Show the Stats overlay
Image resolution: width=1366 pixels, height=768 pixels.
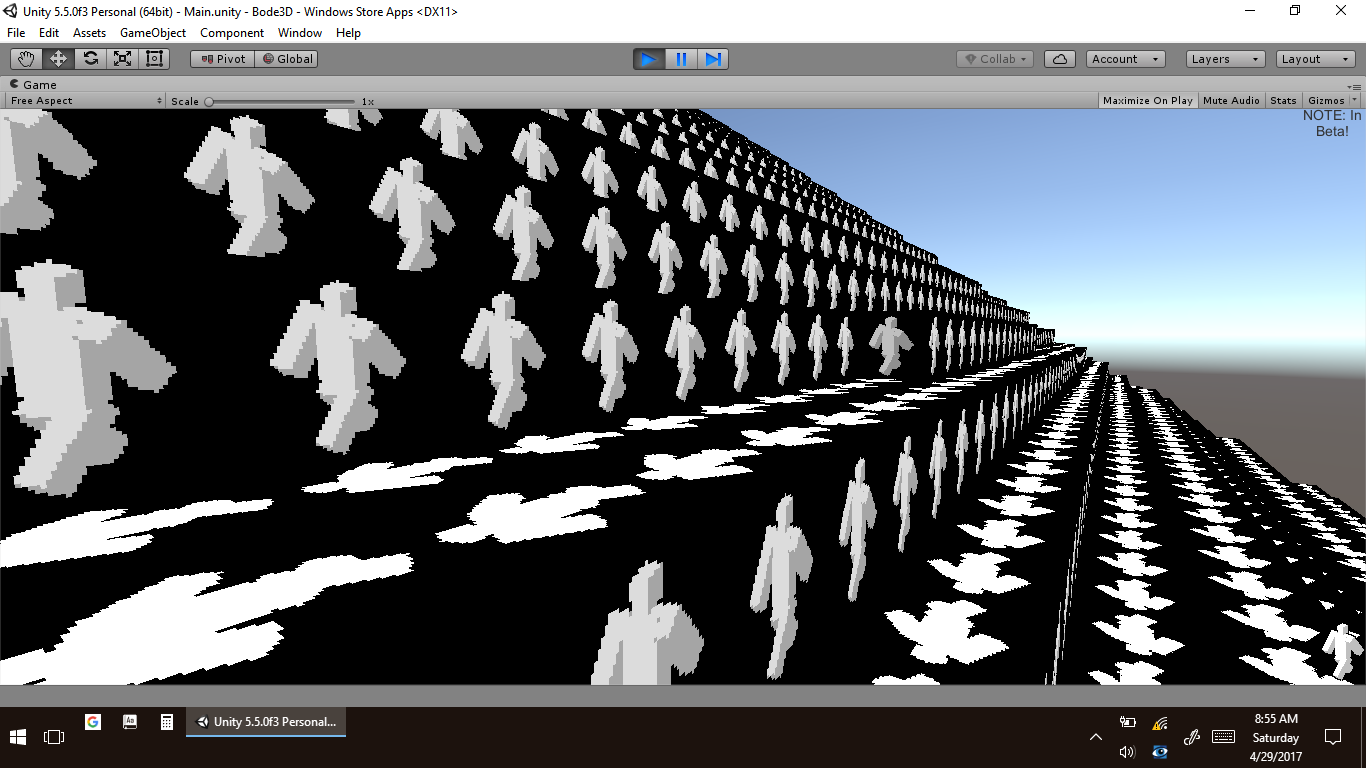pos(1283,101)
